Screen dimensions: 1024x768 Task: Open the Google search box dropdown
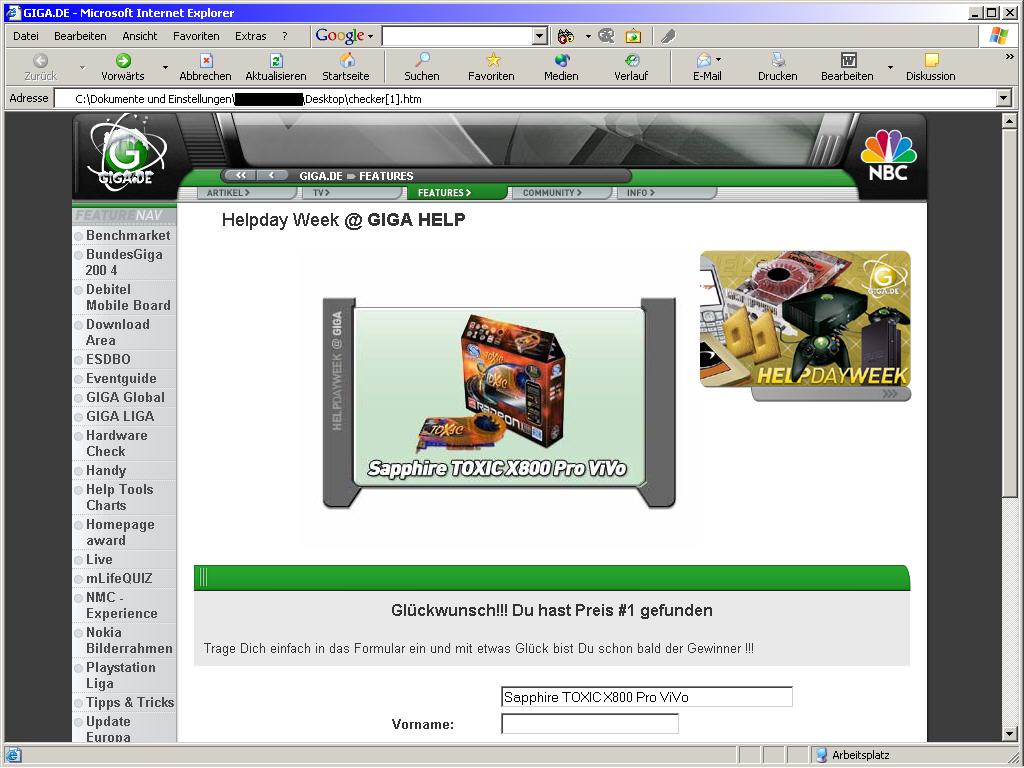point(539,37)
